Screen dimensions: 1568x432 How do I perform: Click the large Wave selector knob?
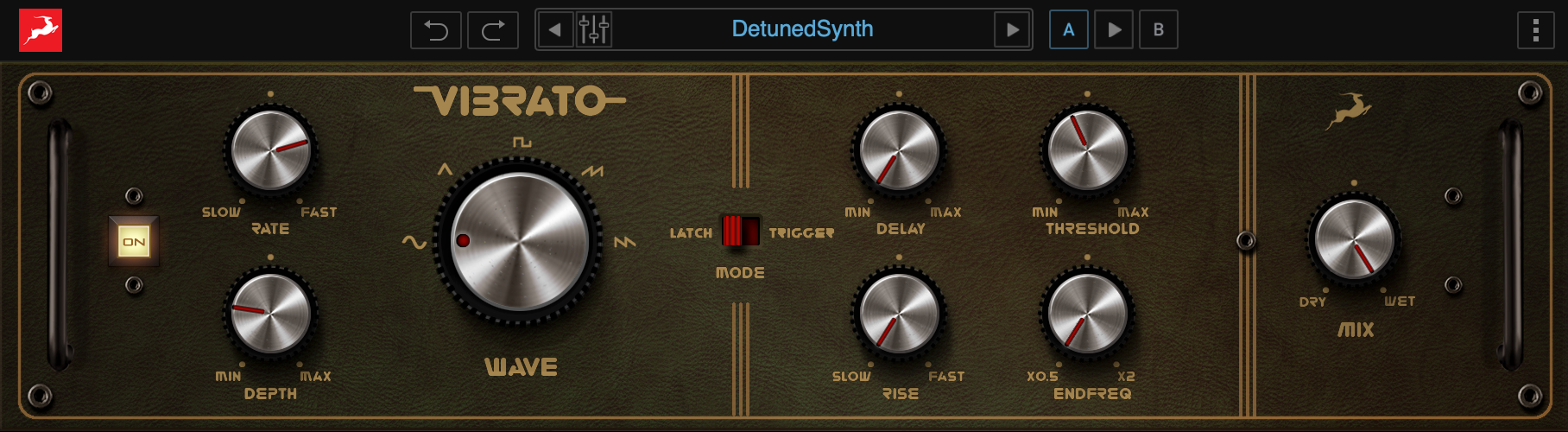520,240
